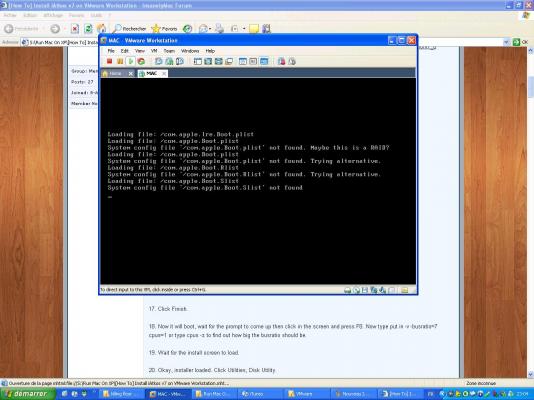Image resolution: width=534 pixels, height=400 pixels.
Task: Take a snapshot of the virtual machine
Action: (x=159, y=61)
